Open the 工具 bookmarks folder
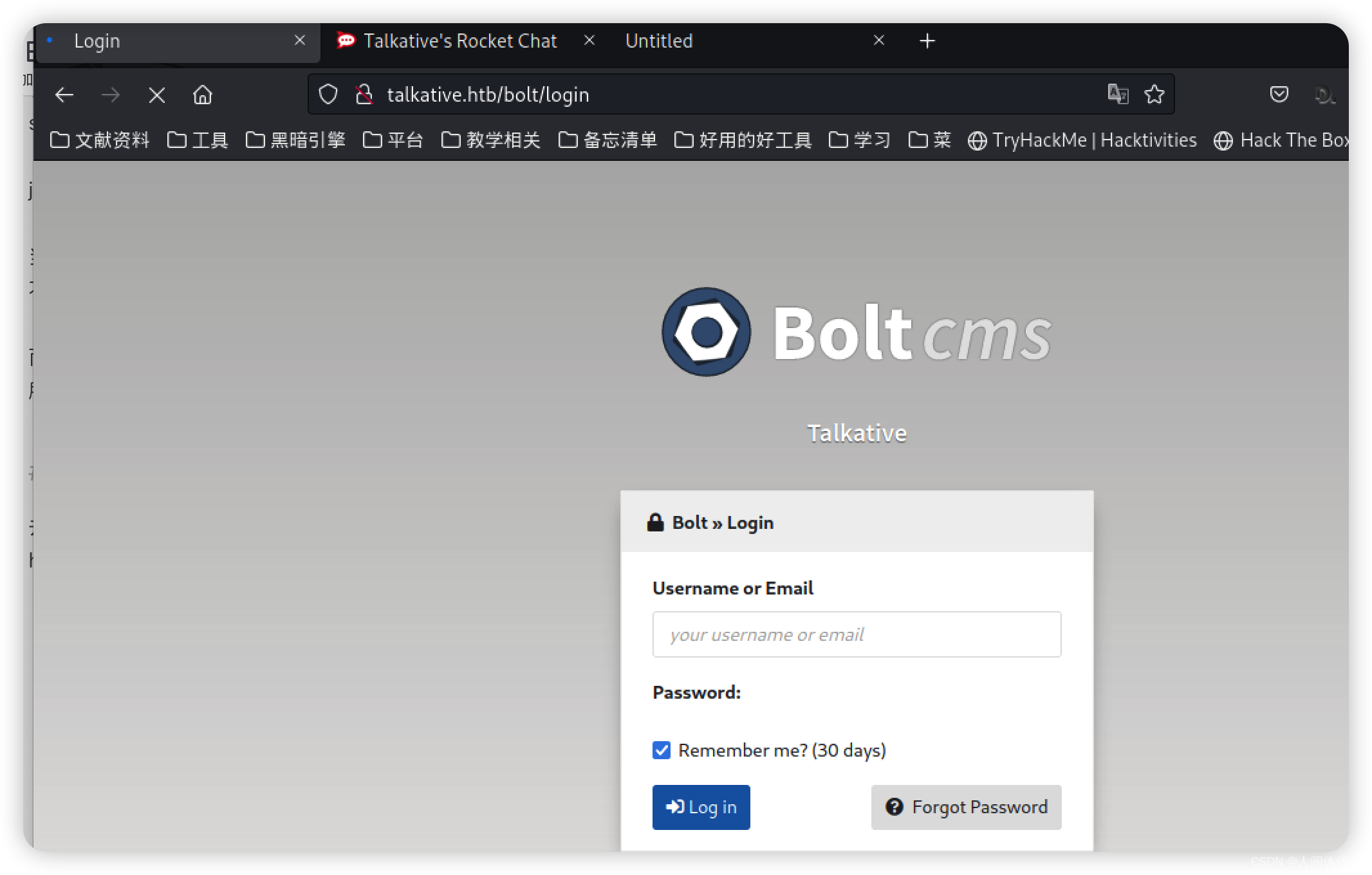The height and width of the screenshot is (875, 1372). click(198, 140)
